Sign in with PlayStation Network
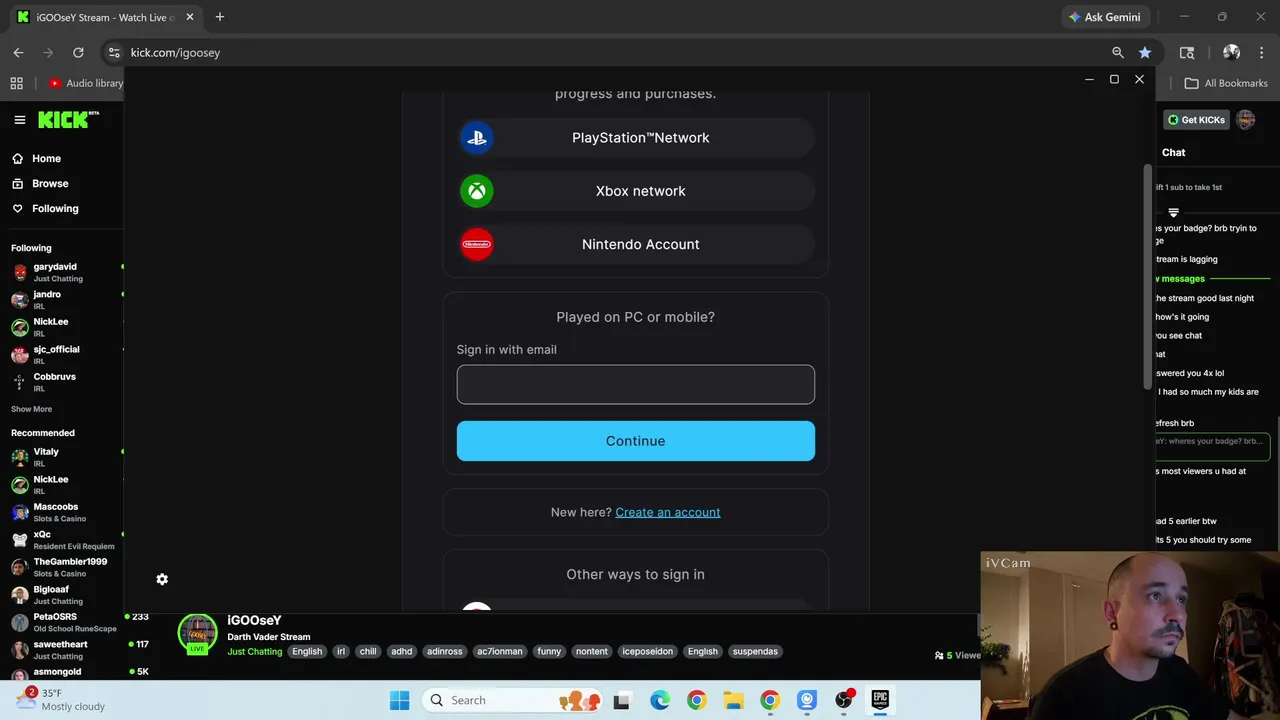Screen dimensions: 1280x720 pos(636,138)
